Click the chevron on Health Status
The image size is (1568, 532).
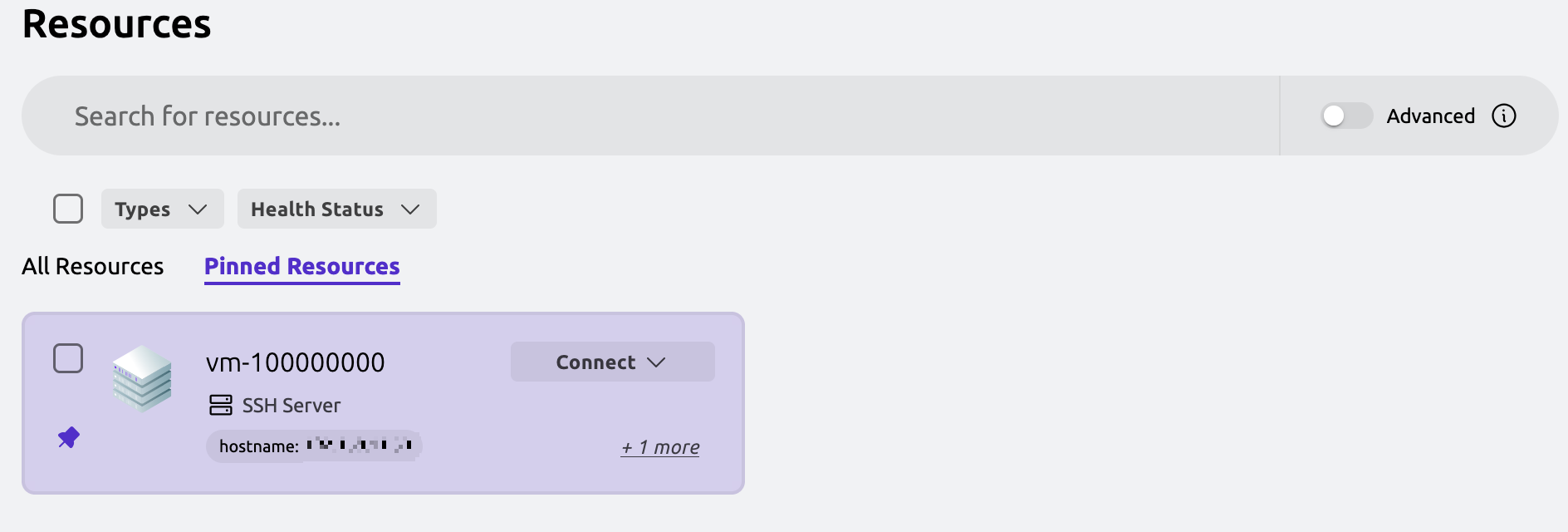click(410, 209)
